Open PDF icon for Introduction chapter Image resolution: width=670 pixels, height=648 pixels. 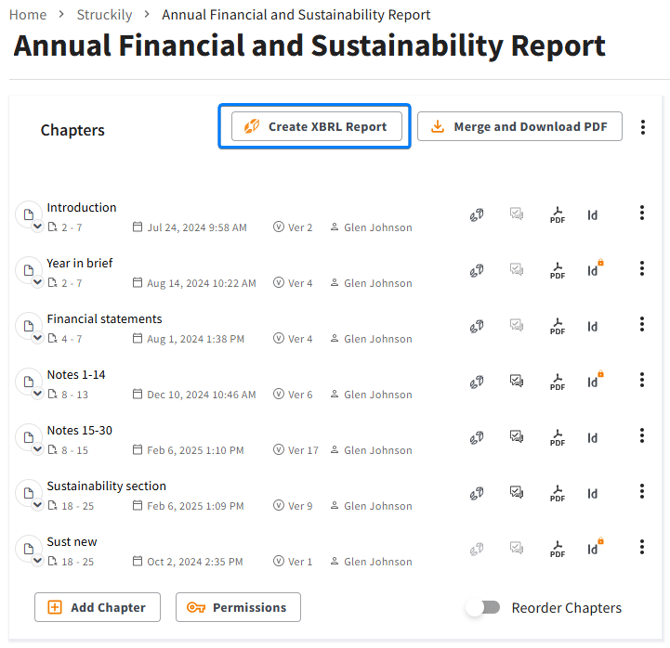557,214
